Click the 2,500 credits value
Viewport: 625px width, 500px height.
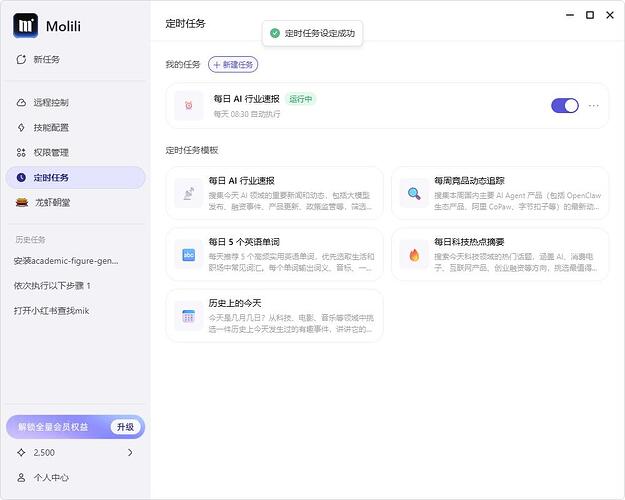point(44,452)
